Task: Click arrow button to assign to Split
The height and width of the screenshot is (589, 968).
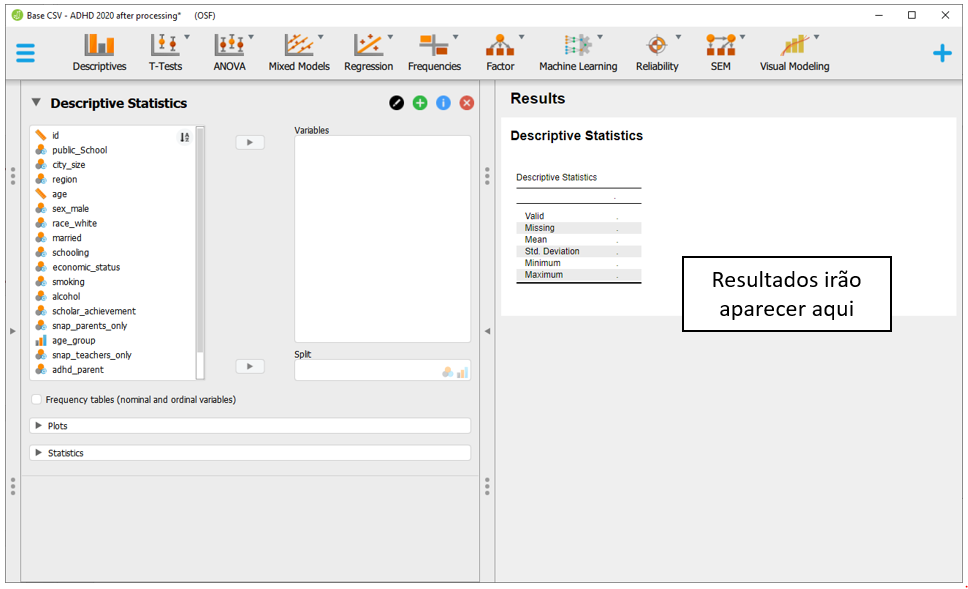Action: point(250,367)
